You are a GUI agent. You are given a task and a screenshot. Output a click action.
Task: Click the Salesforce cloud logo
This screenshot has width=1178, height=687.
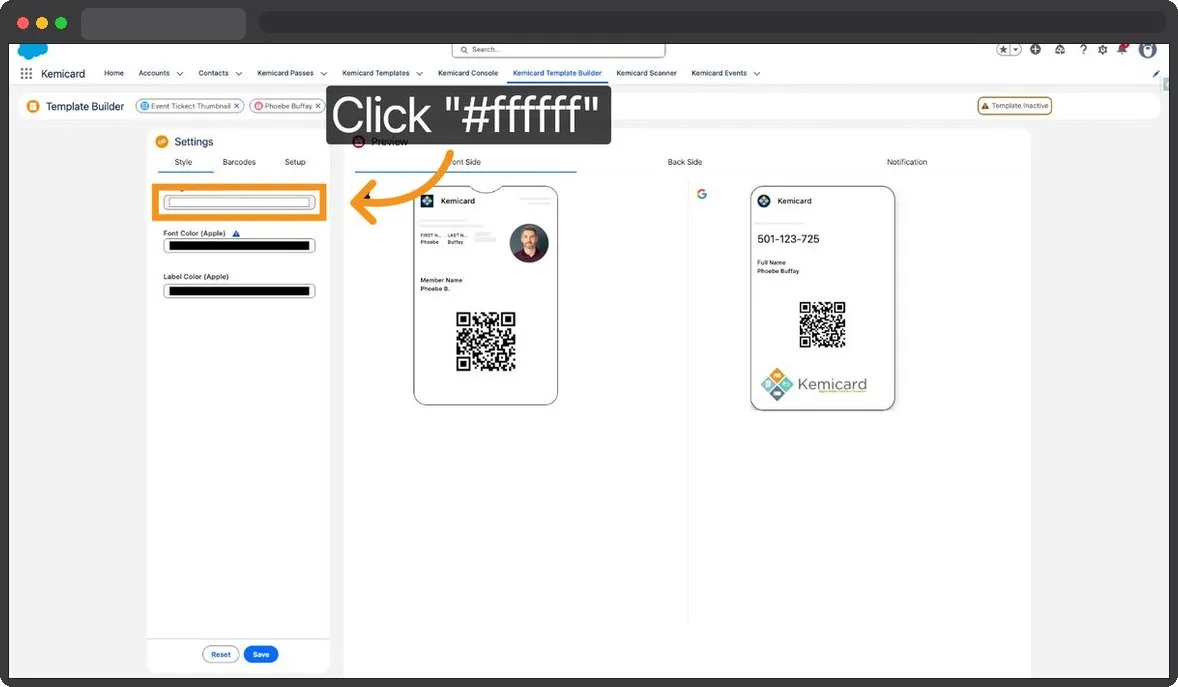[x=32, y=51]
